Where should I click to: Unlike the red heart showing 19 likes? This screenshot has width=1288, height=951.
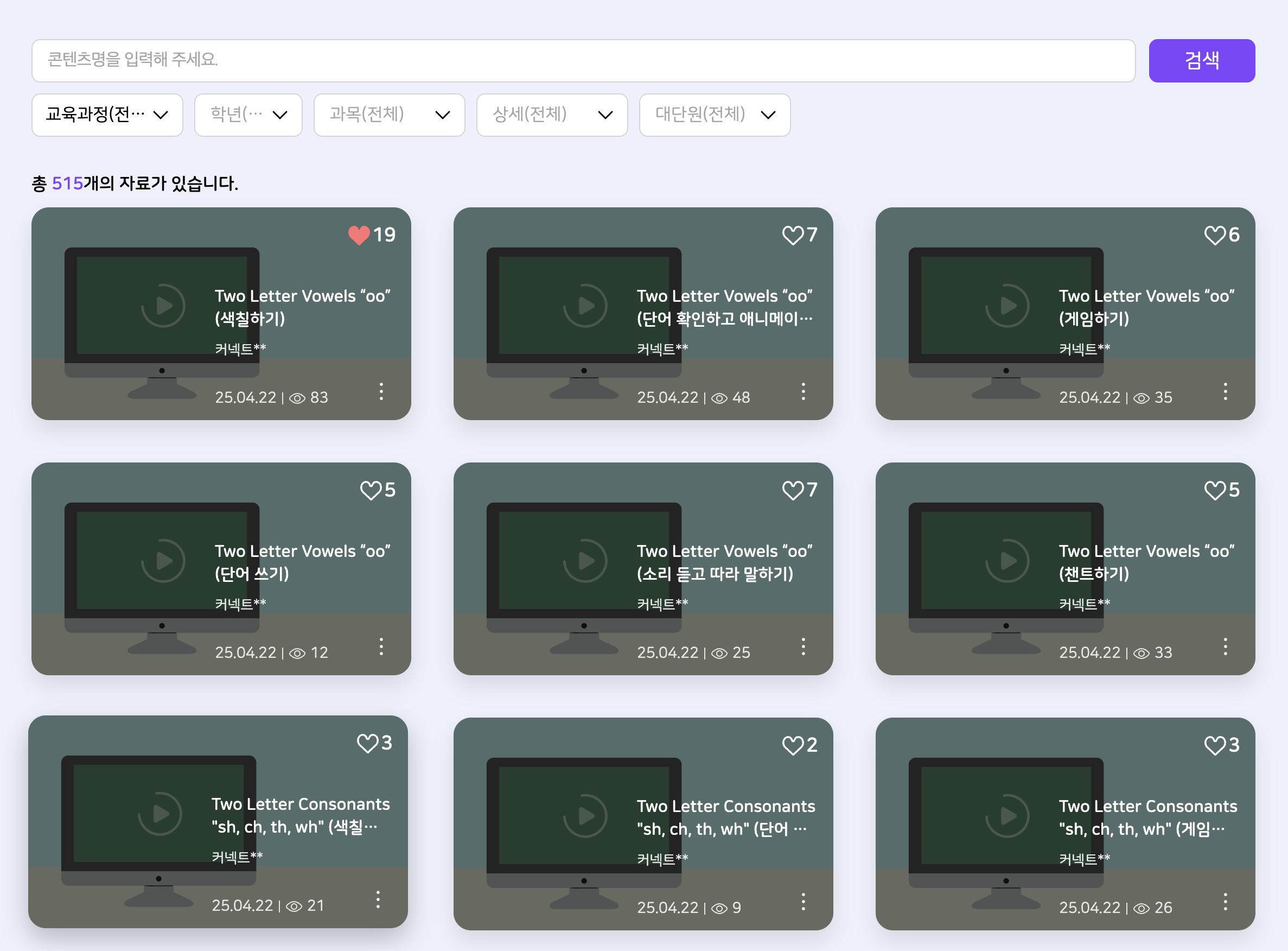(359, 235)
